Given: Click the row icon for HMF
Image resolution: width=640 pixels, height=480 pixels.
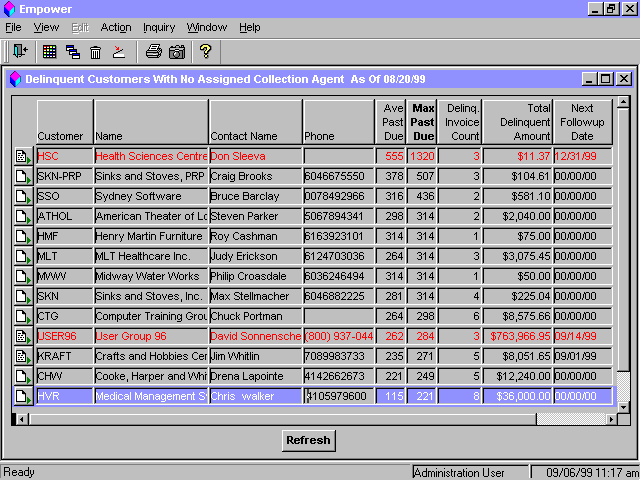Looking at the screenshot, I should coord(23,236).
